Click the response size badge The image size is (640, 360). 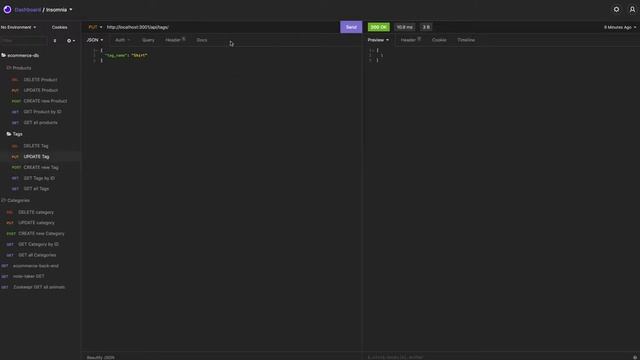coord(426,27)
